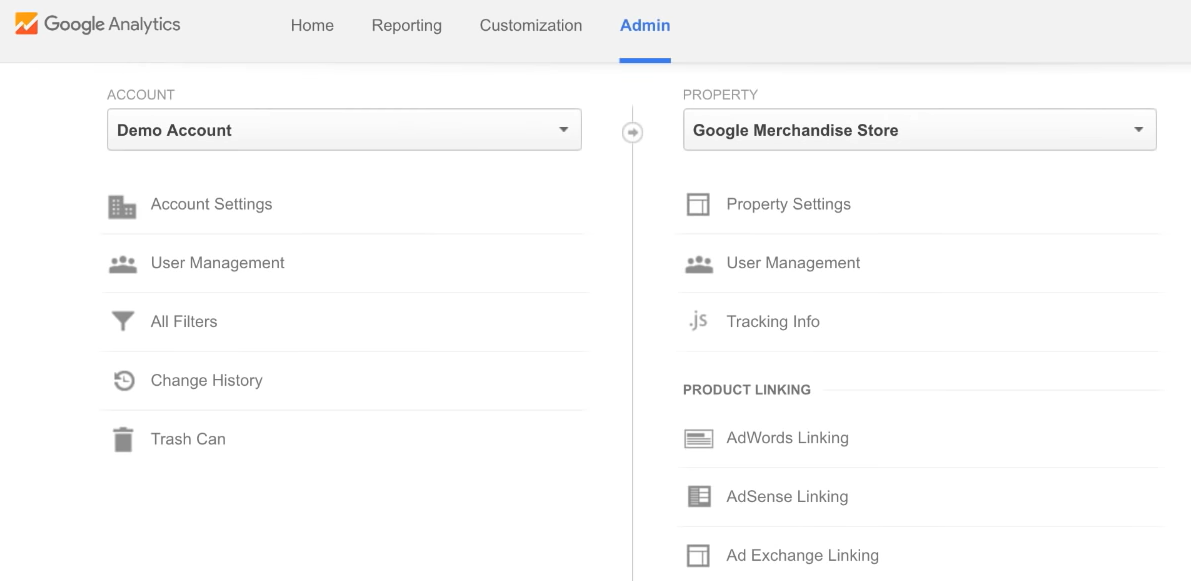Click the Change History clock icon

coord(124,380)
